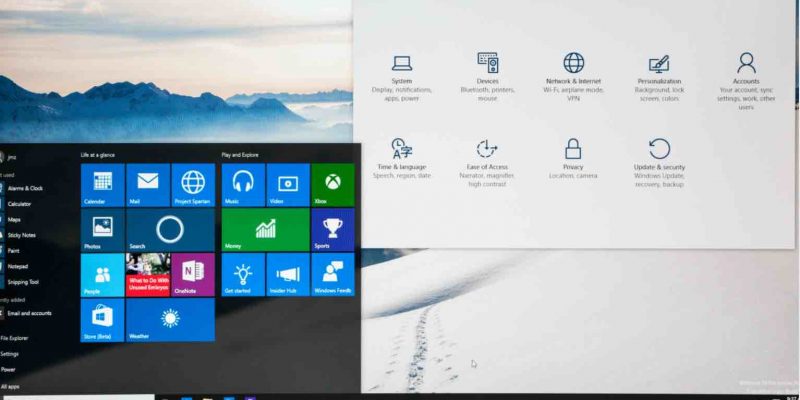
Task: Open Update & security settings
Action: coord(659,162)
